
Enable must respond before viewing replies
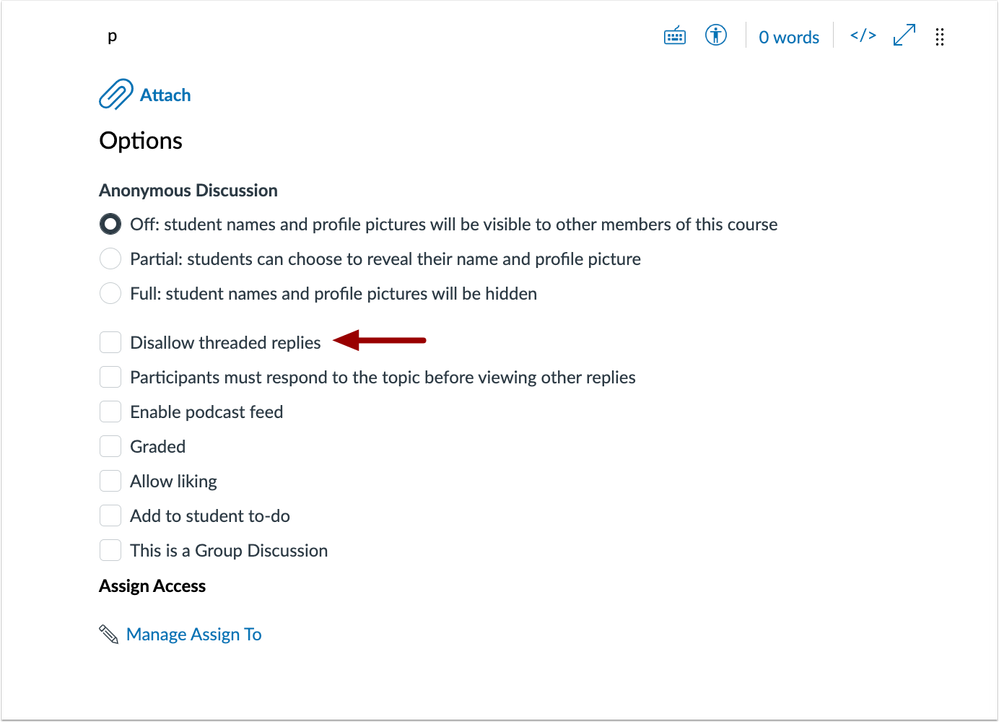[110, 377]
